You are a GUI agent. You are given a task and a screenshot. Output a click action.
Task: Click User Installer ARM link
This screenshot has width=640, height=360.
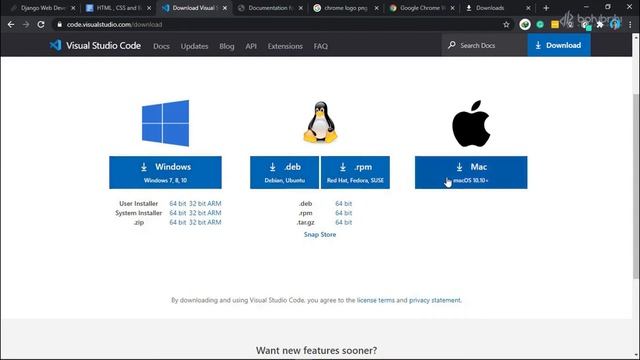tap(214, 203)
